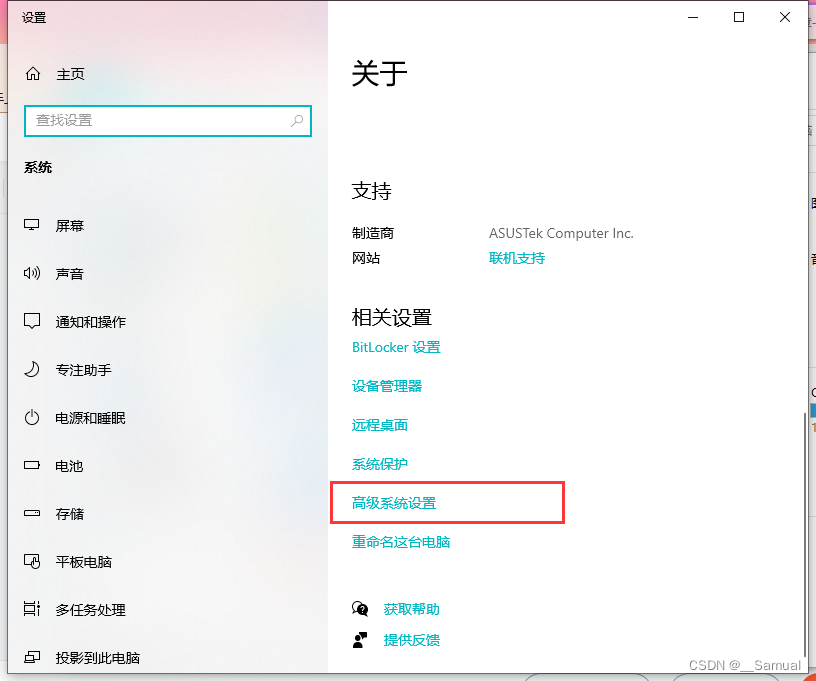Click the 提供反馈 person icon

pyautogui.click(x=360, y=640)
